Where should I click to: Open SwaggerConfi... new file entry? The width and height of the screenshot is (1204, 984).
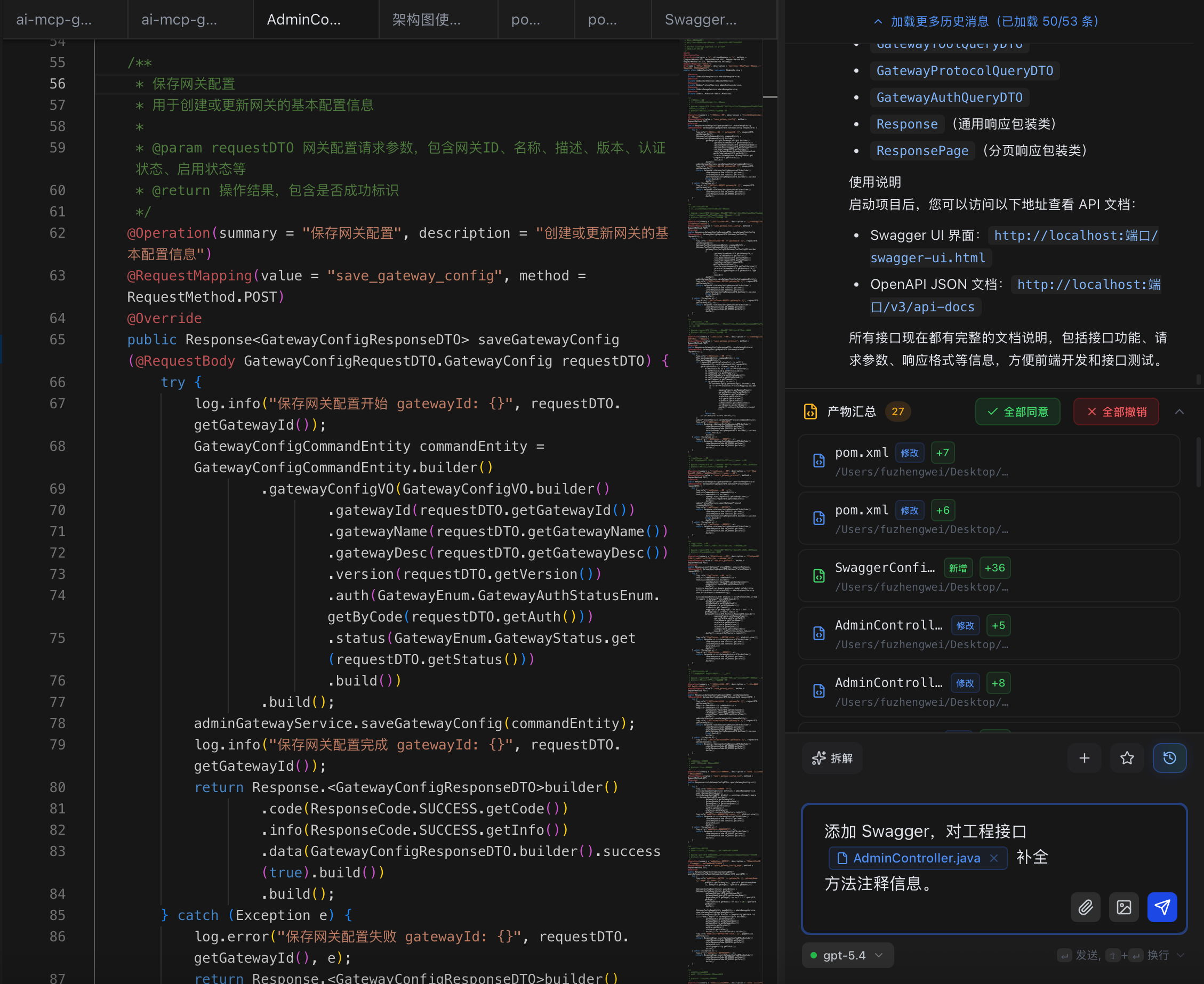[x=884, y=568]
